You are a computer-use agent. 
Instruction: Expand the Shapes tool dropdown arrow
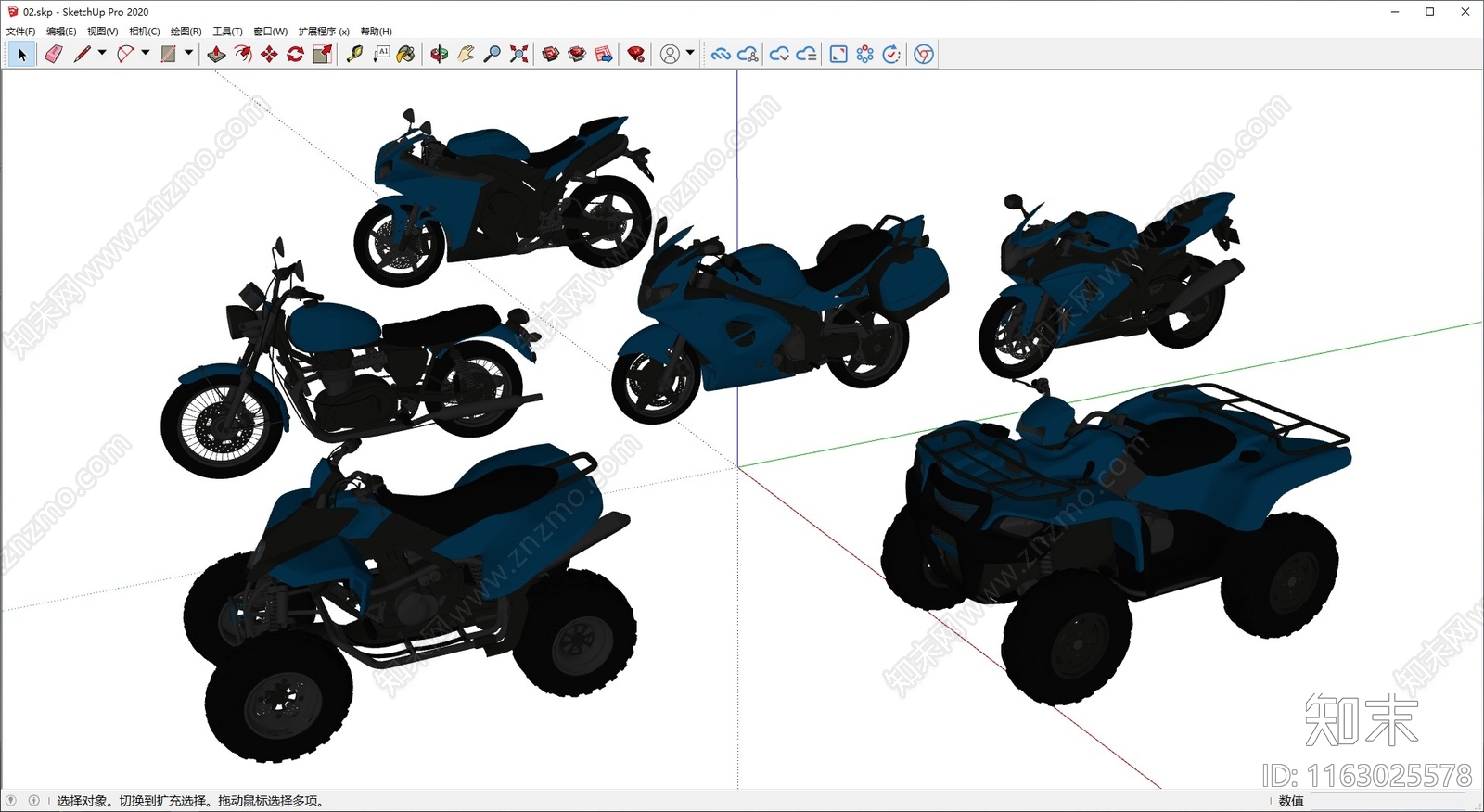(x=188, y=53)
